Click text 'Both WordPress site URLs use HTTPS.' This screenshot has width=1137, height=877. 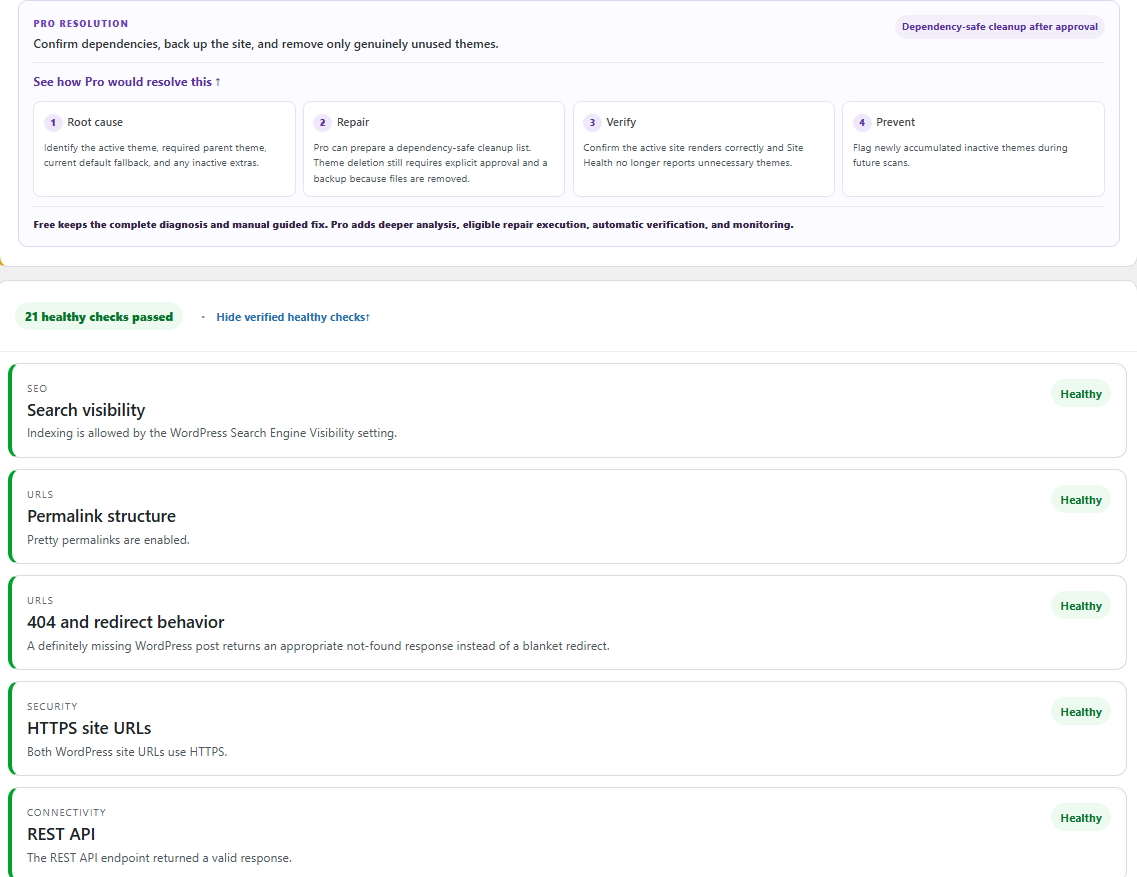click(x=127, y=752)
